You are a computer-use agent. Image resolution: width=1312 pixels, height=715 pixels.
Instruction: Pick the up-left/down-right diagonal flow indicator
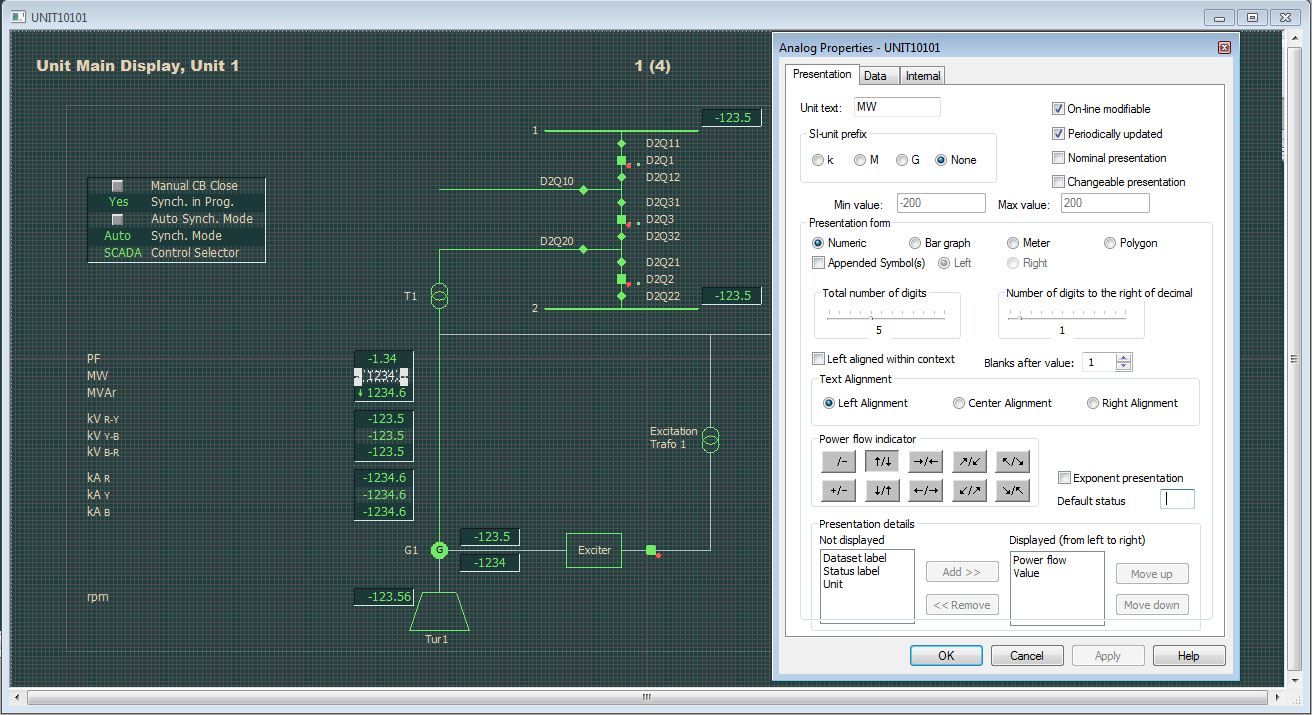pos(1013,462)
